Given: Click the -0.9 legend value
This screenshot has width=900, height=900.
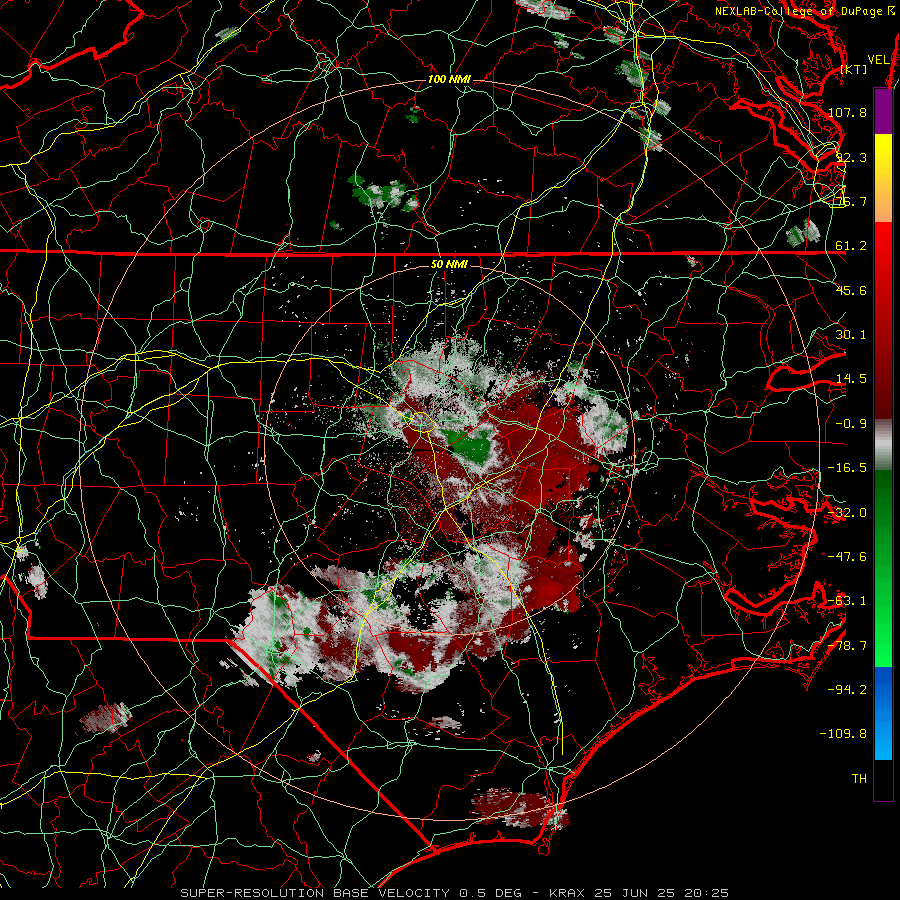Looking at the screenshot, I should (x=851, y=424).
